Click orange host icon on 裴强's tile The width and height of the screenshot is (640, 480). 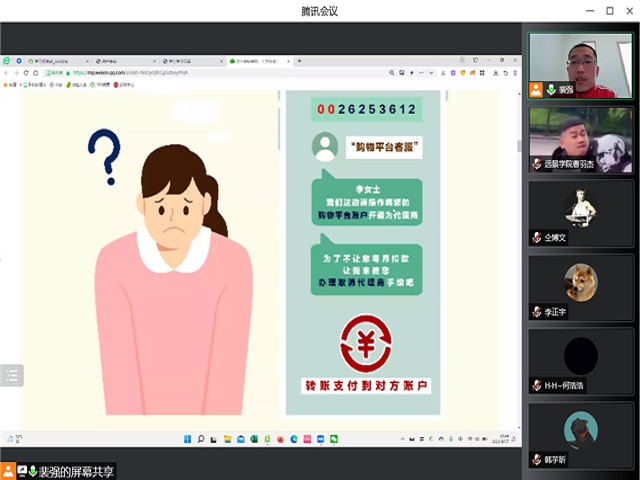(x=536, y=90)
